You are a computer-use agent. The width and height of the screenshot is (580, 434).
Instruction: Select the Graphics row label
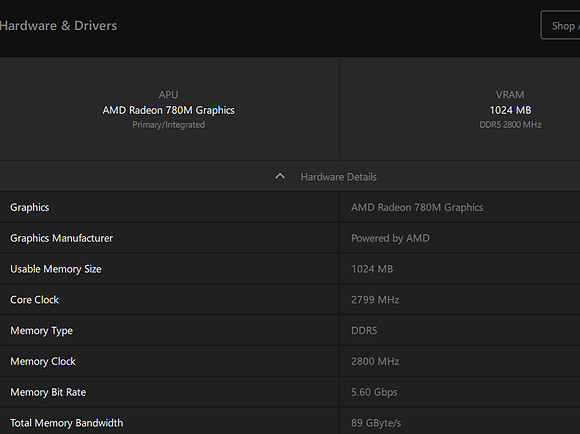point(30,208)
